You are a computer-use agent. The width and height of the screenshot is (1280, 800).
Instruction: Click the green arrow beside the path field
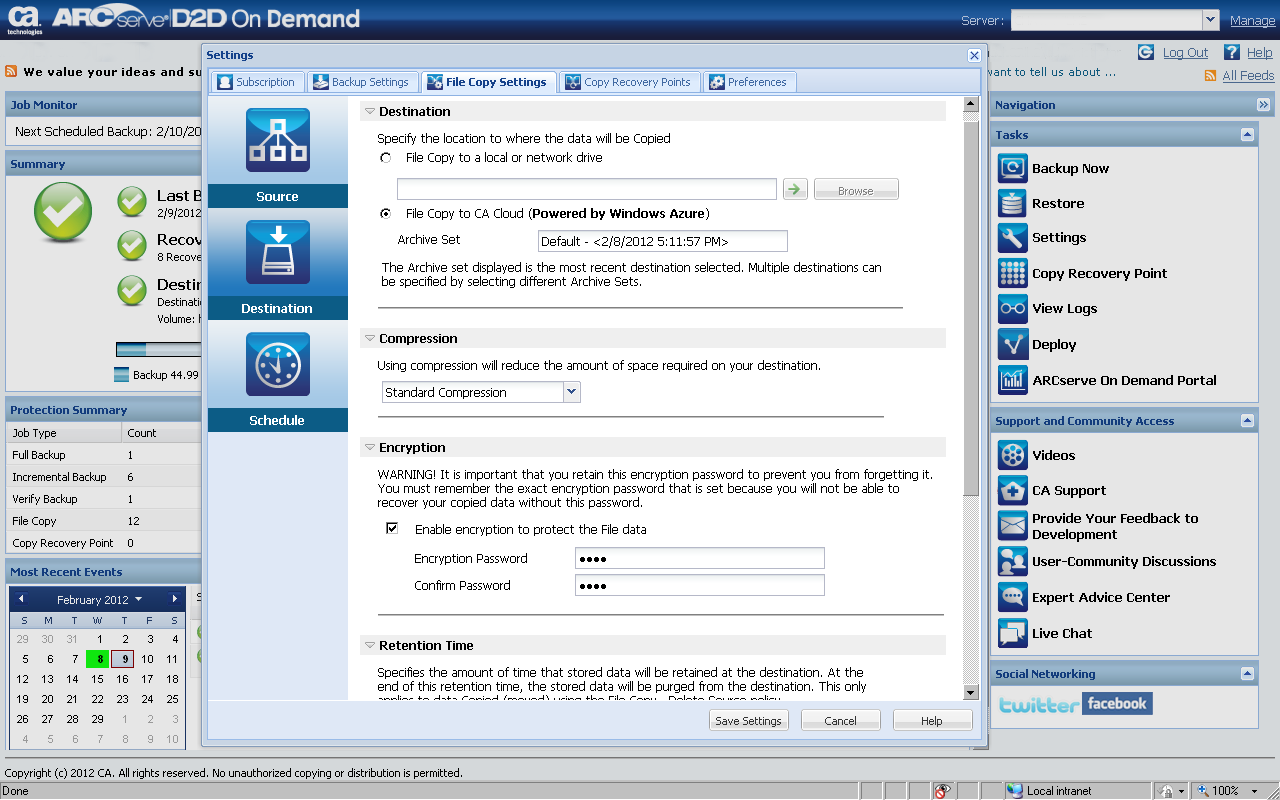[x=795, y=189]
